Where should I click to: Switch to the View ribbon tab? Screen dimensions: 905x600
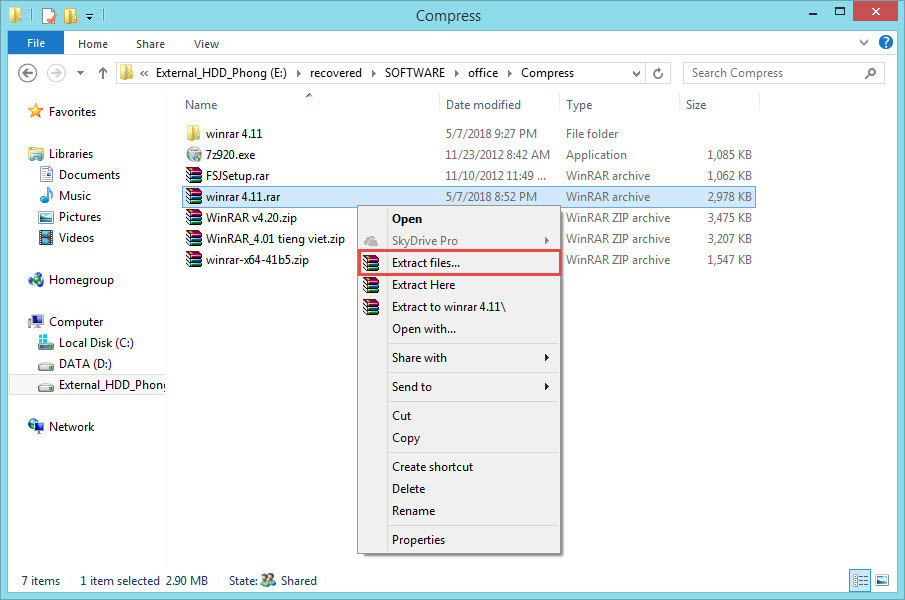click(x=206, y=44)
